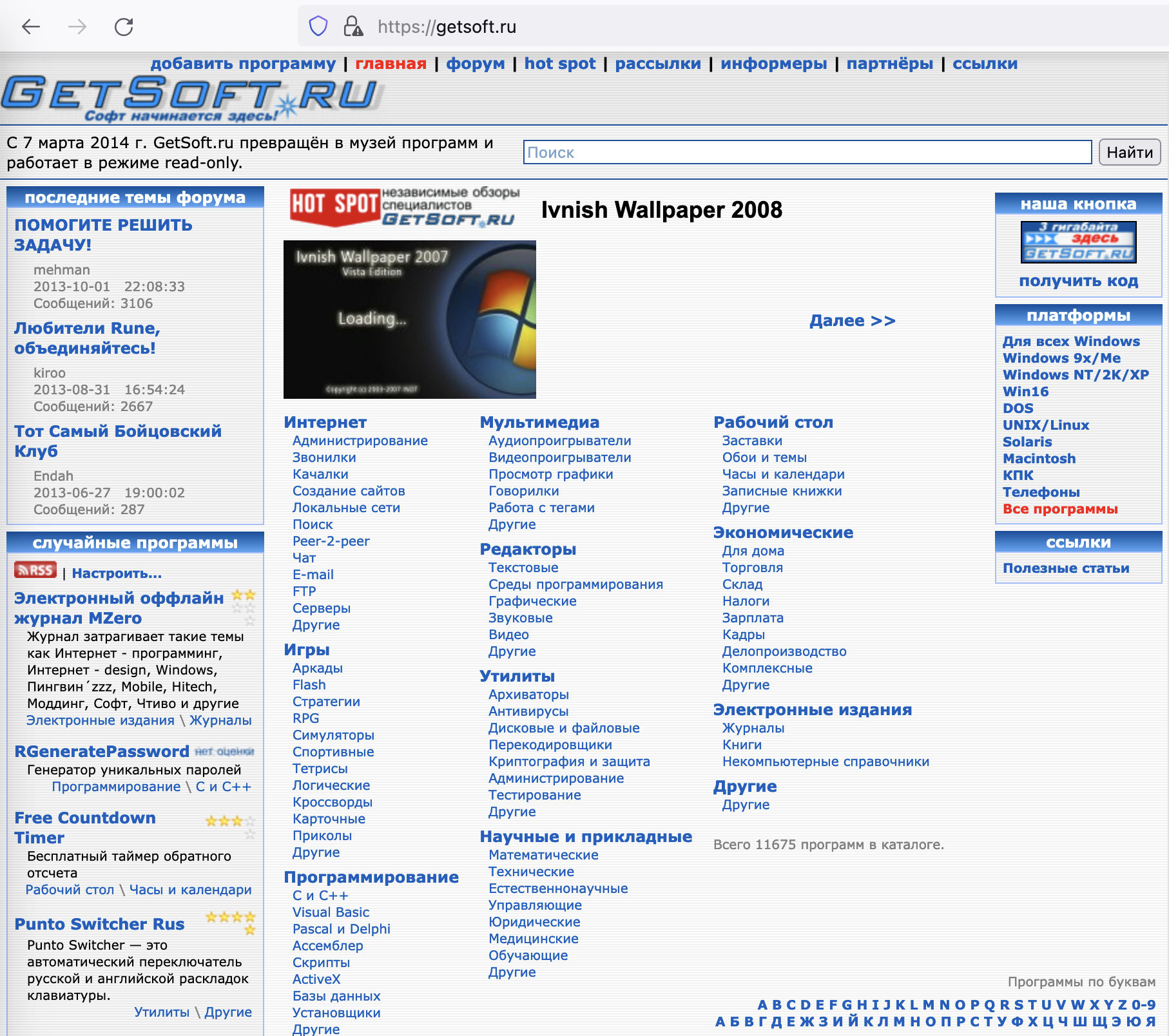Open Криптография и защита subcategory
1169x1036 pixels.
click(x=569, y=762)
